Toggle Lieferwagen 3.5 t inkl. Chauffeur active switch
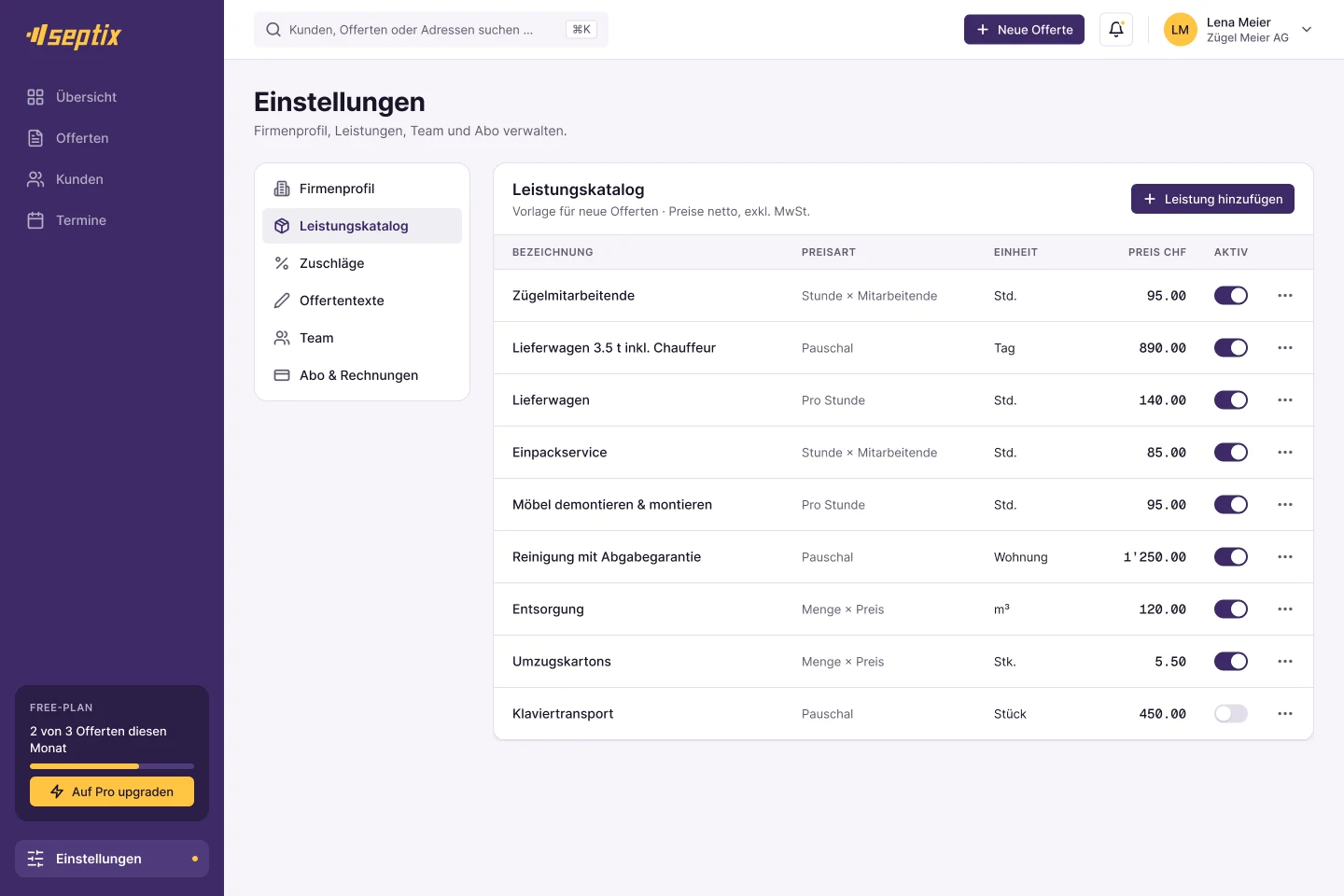 [1231, 348]
